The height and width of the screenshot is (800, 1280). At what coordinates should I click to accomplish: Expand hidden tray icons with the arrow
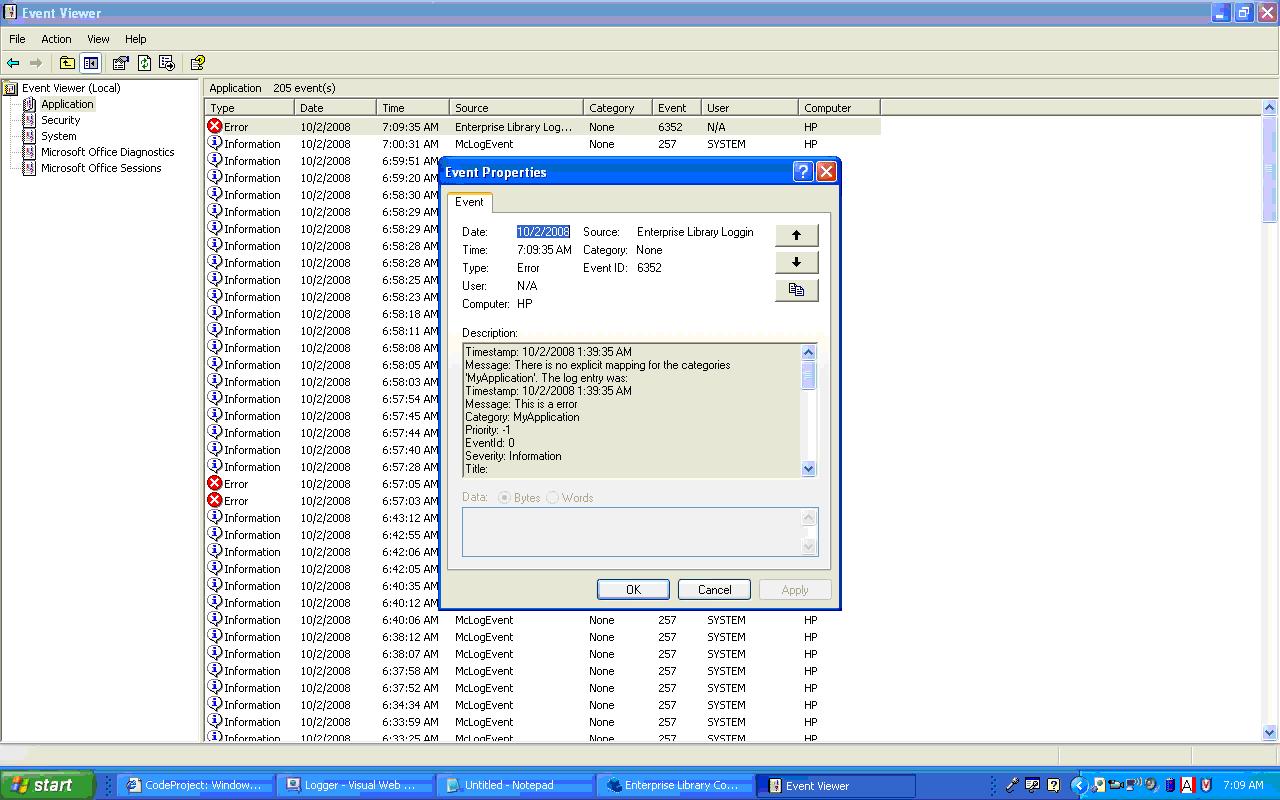(x=1079, y=785)
